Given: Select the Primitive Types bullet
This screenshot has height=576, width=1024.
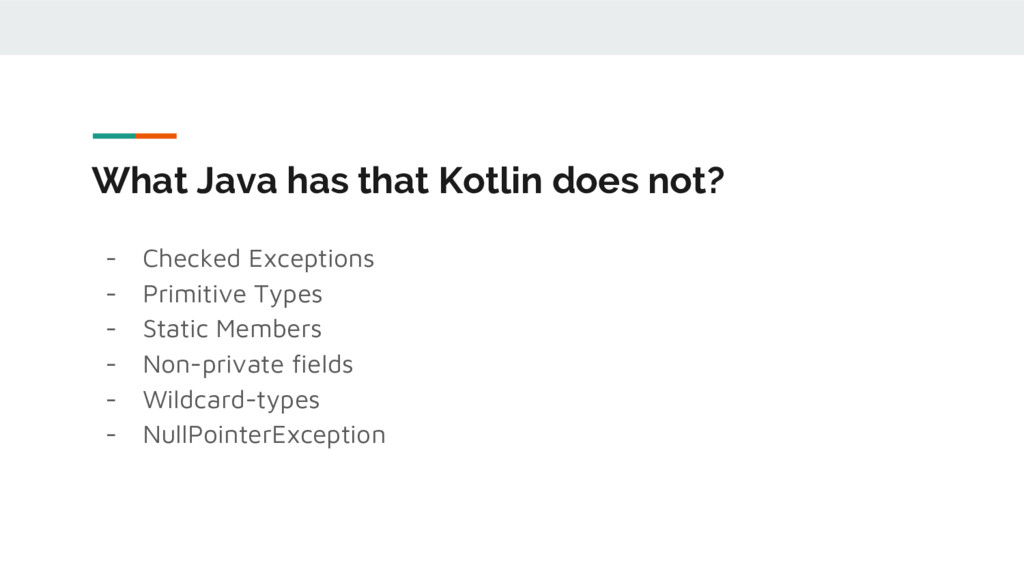Looking at the screenshot, I should 232,295.
